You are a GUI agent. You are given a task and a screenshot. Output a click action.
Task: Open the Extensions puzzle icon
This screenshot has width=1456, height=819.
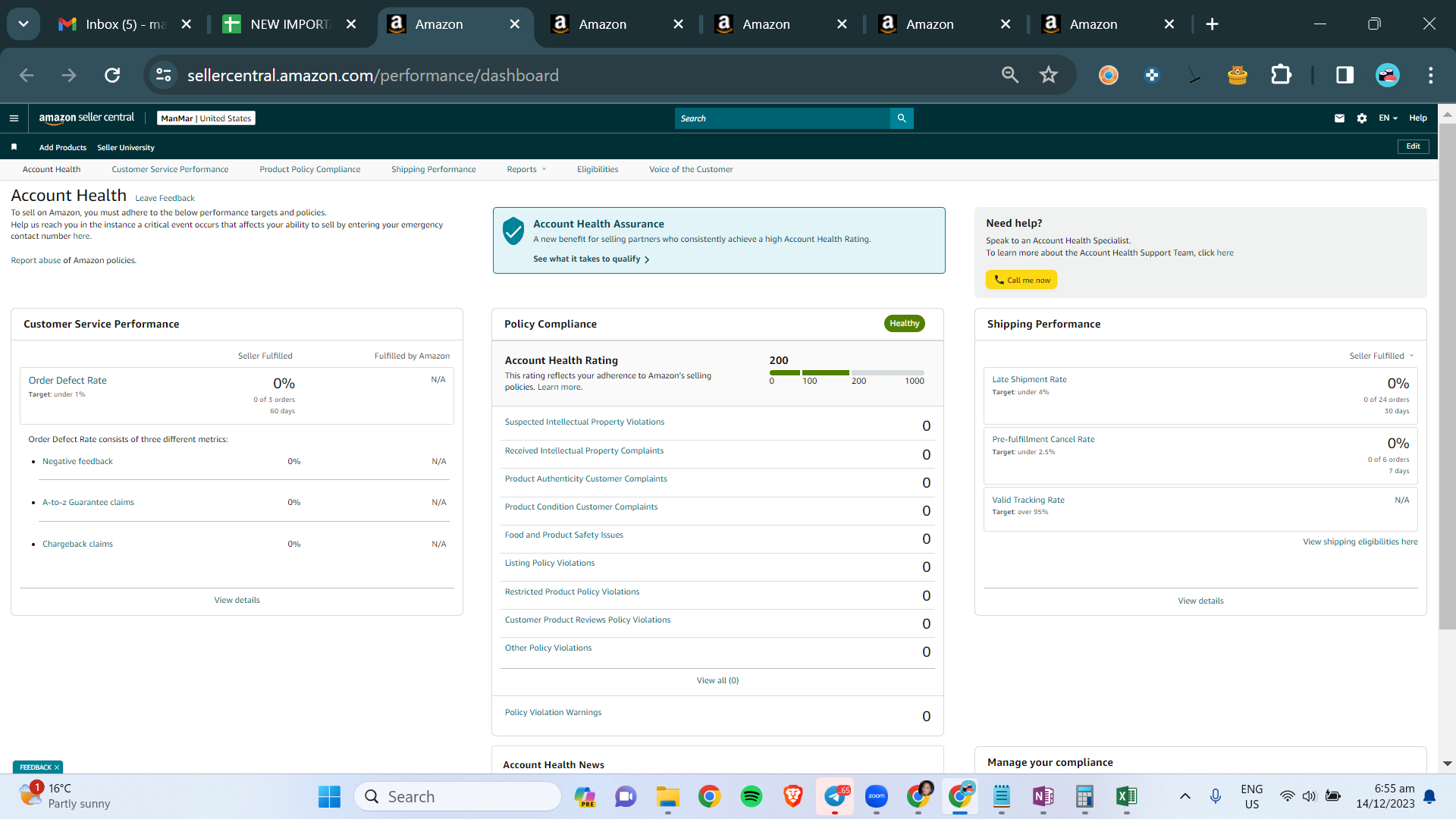[x=1281, y=75]
